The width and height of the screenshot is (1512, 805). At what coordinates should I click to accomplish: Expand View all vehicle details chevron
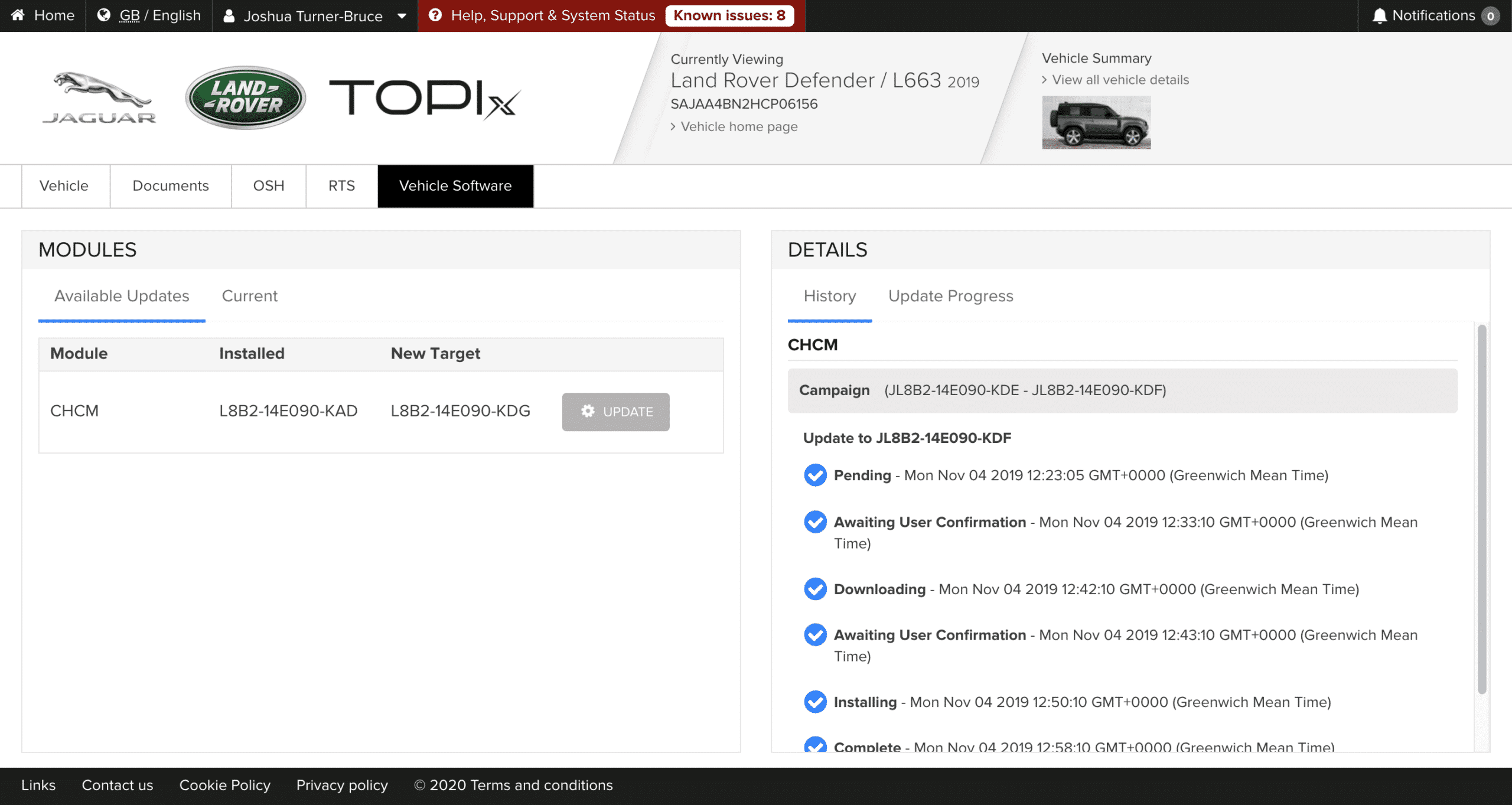point(1045,80)
